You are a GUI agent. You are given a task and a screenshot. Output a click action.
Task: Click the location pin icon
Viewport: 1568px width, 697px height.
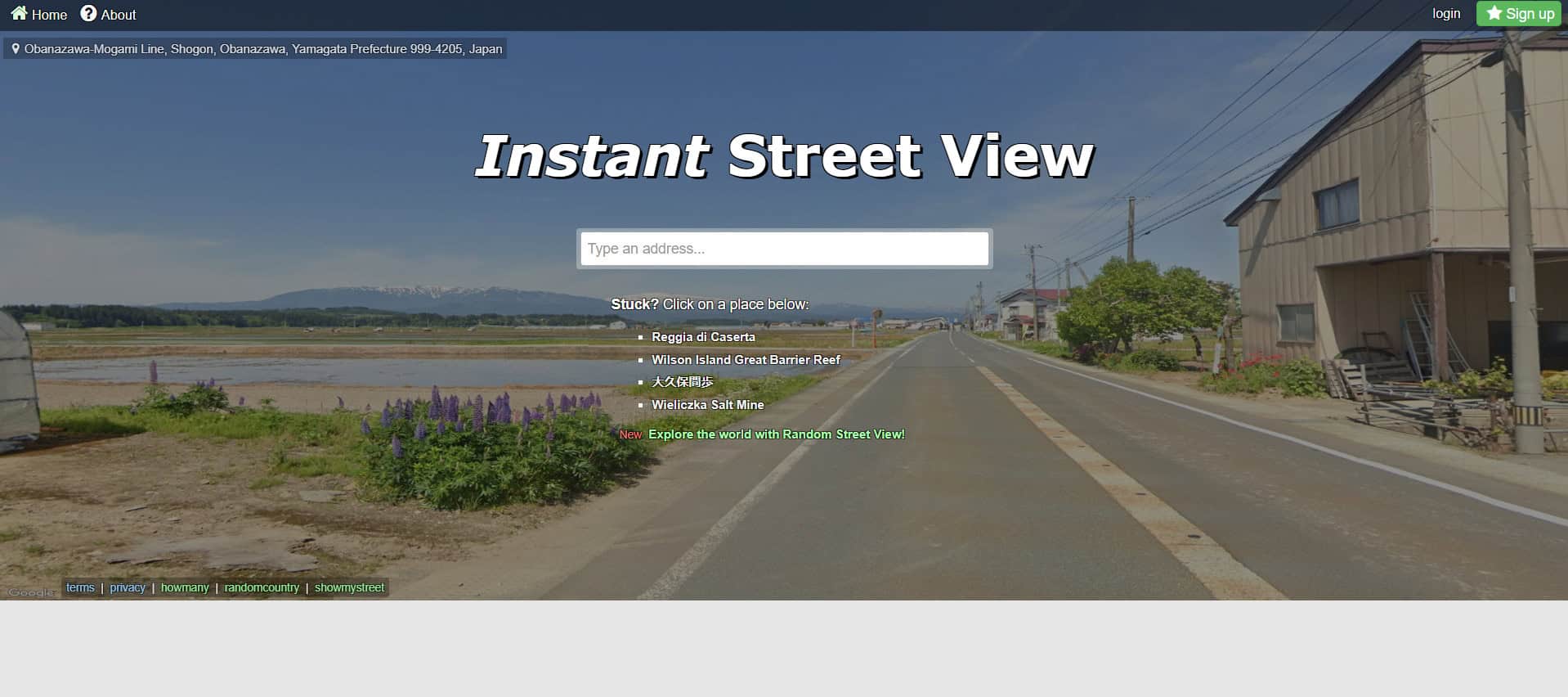point(16,49)
